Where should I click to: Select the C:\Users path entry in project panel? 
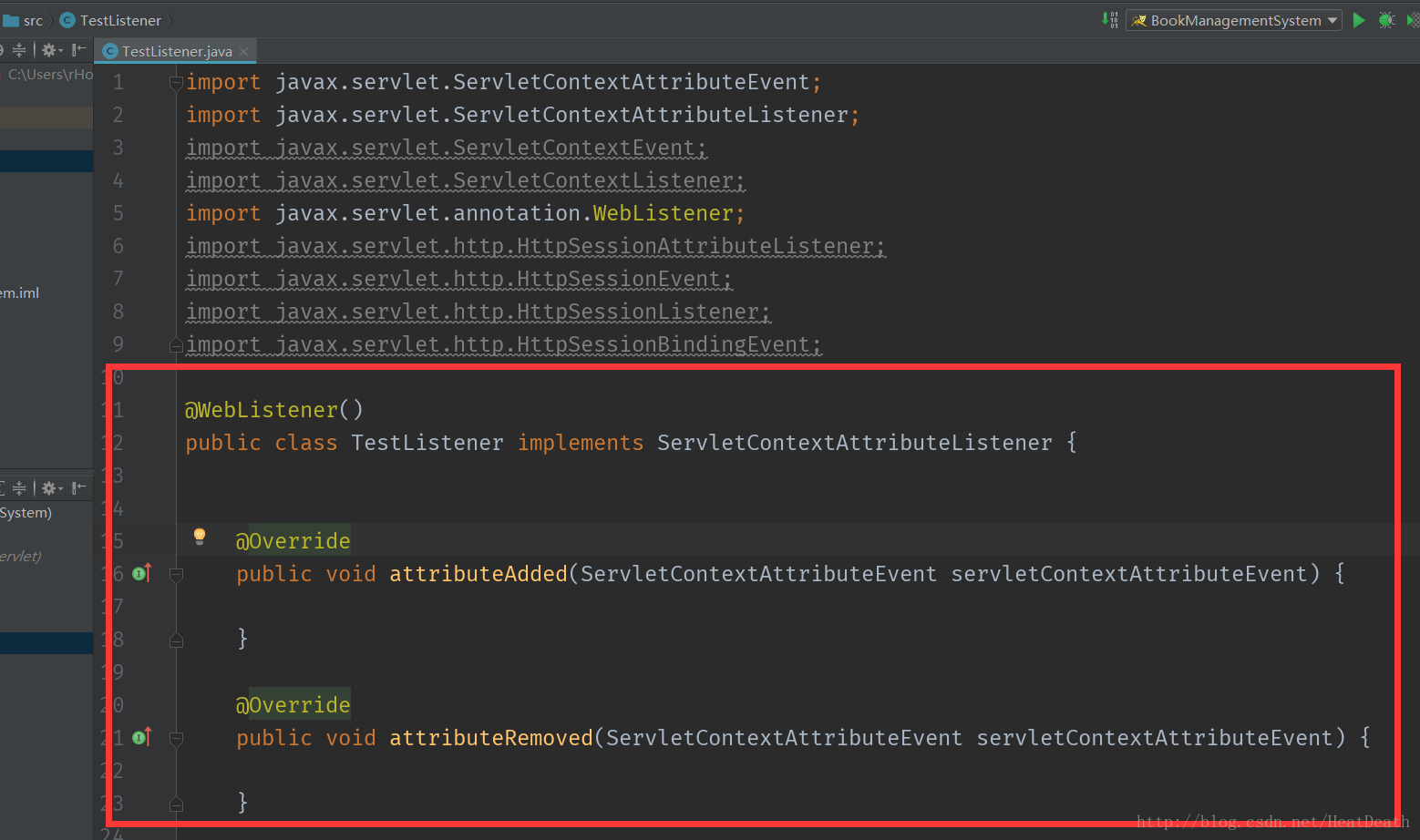pos(50,74)
